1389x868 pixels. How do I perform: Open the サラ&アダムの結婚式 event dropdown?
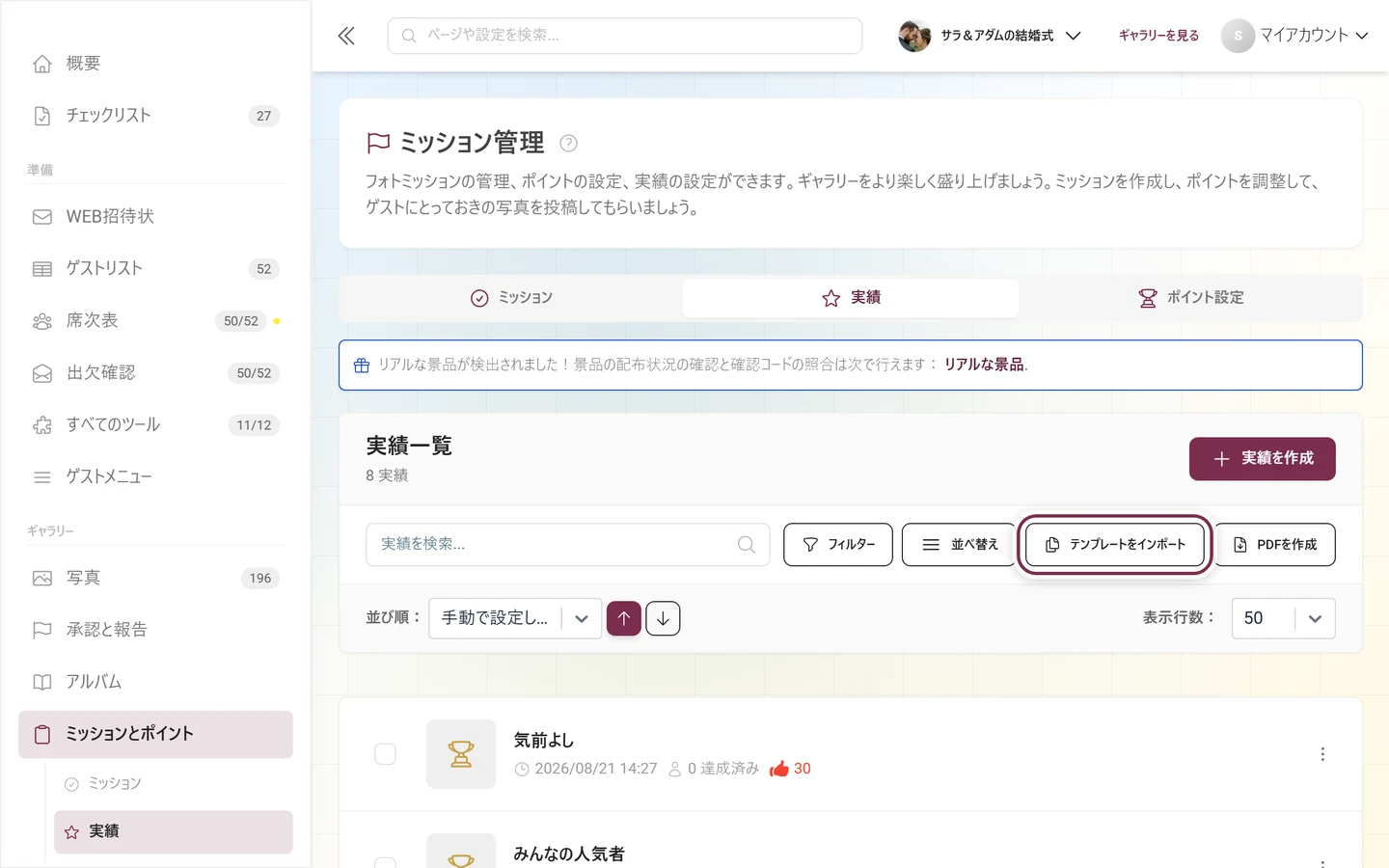click(x=990, y=36)
